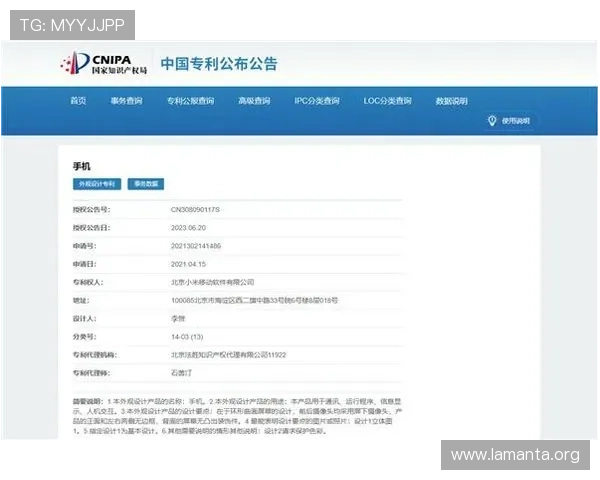
Task: Click the agent name next to 专利代理师
Action: click(x=181, y=373)
